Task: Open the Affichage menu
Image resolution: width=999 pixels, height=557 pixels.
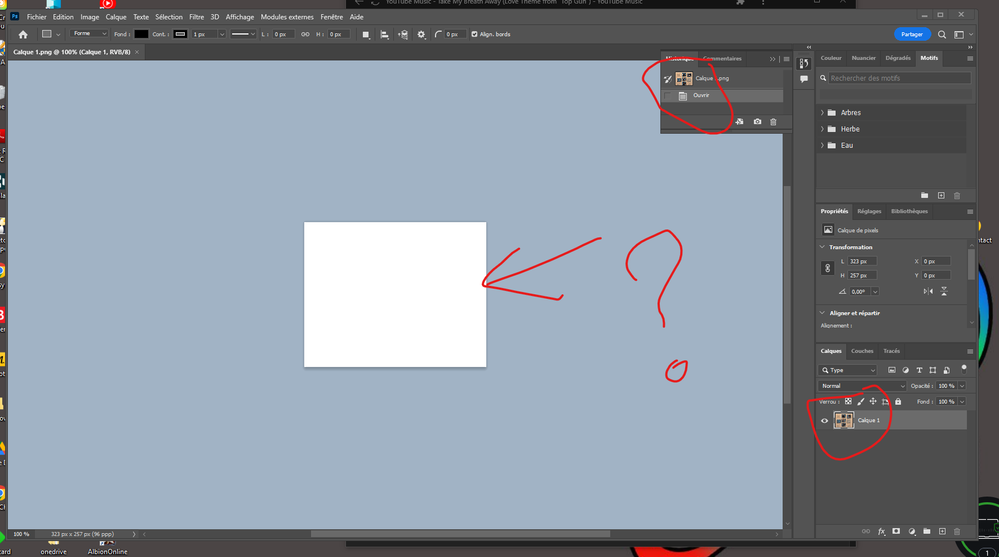Action: click(240, 17)
